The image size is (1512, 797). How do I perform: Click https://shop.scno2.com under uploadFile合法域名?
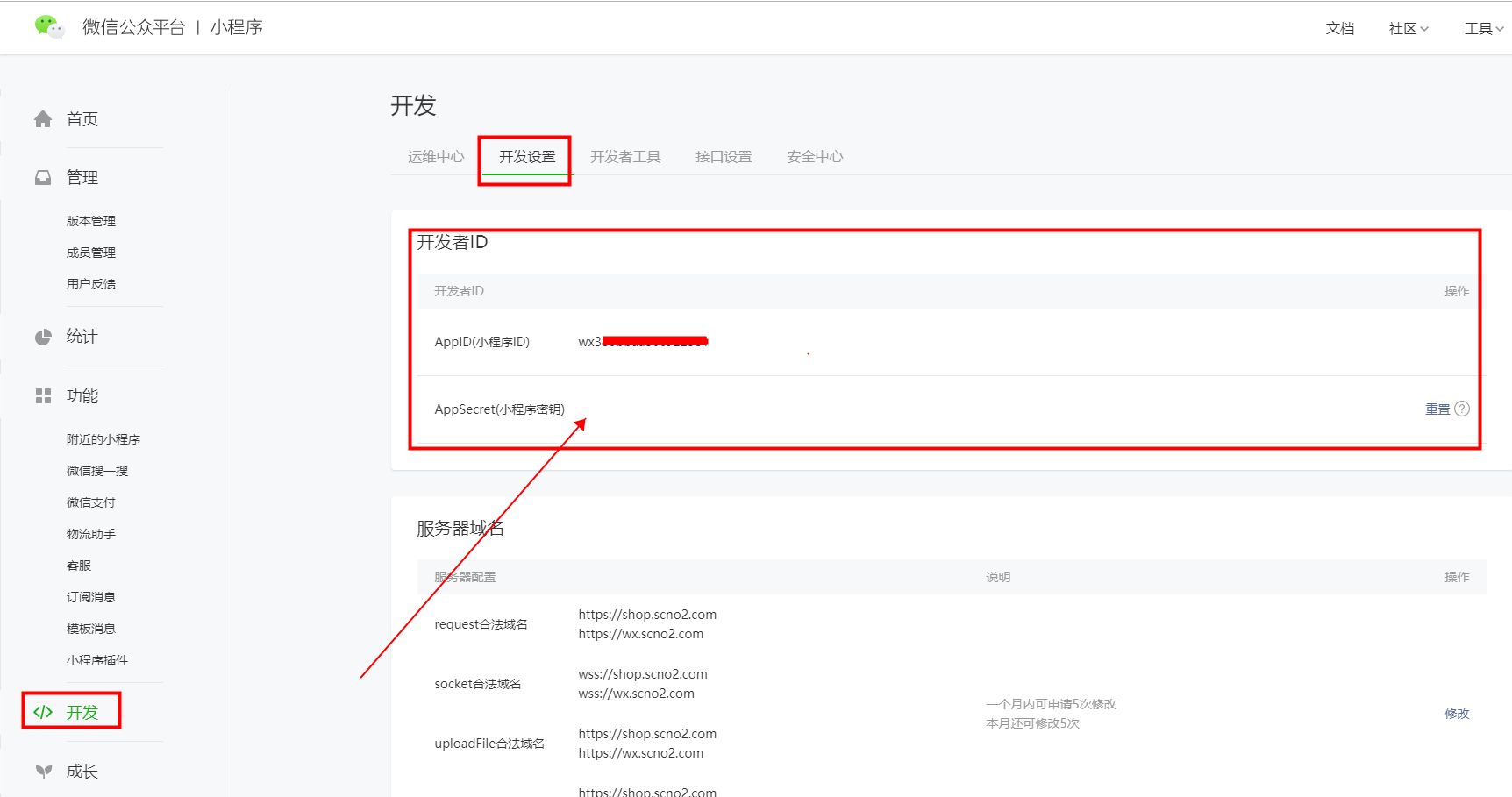[647, 734]
